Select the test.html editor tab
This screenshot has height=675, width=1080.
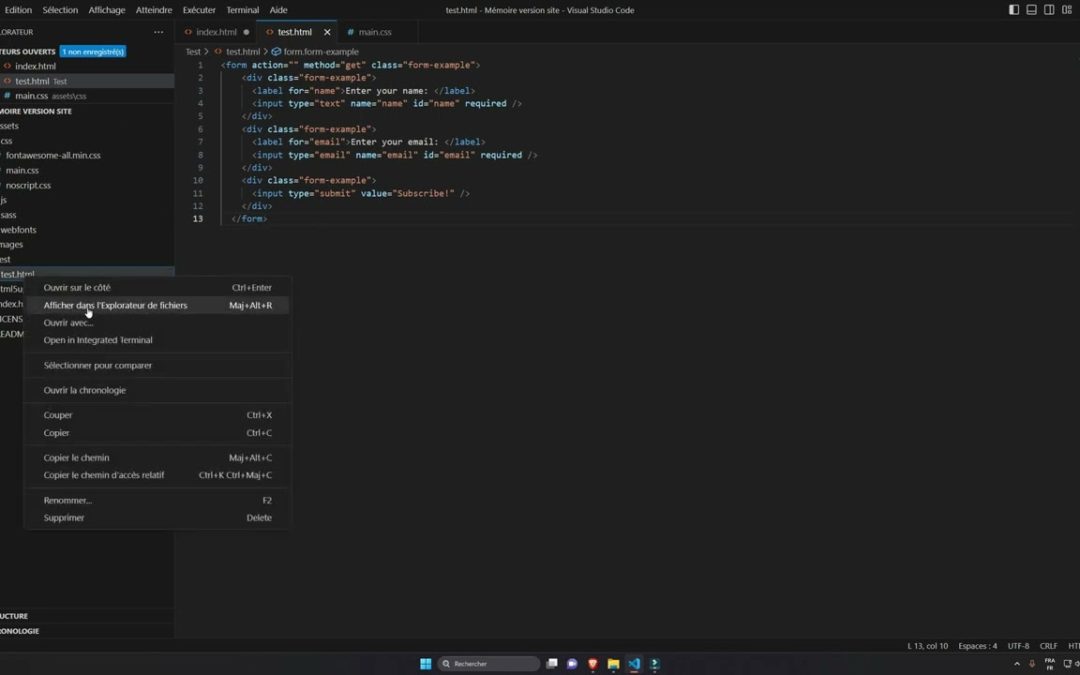[x=295, y=32]
